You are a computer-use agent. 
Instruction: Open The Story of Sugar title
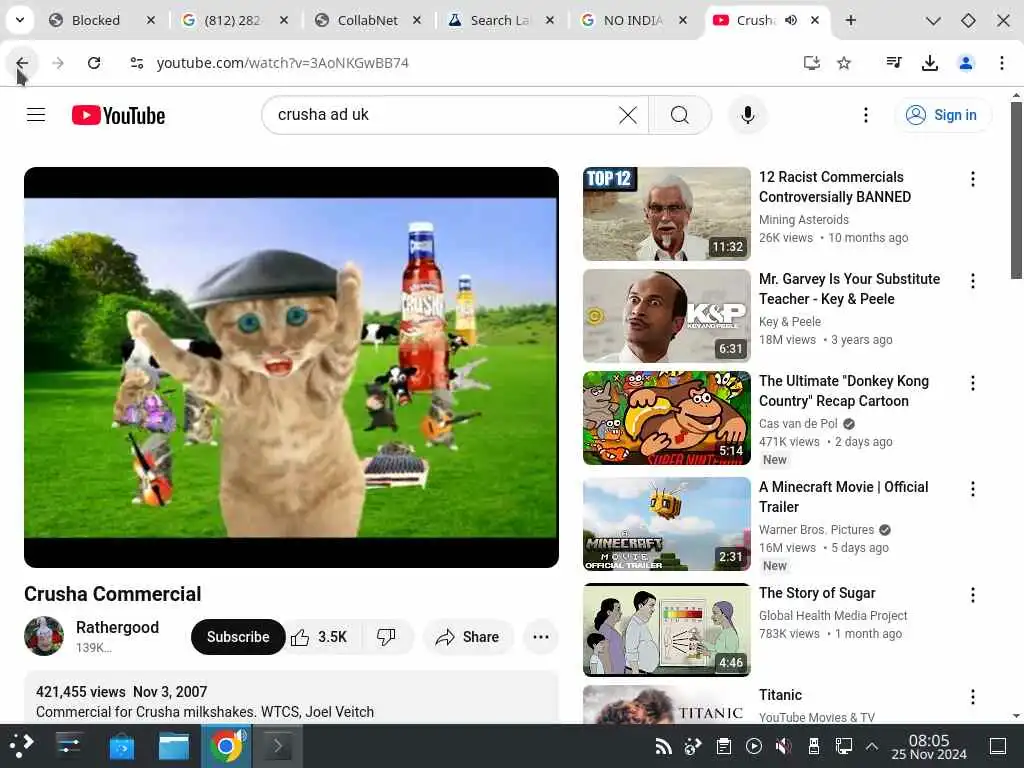817,593
